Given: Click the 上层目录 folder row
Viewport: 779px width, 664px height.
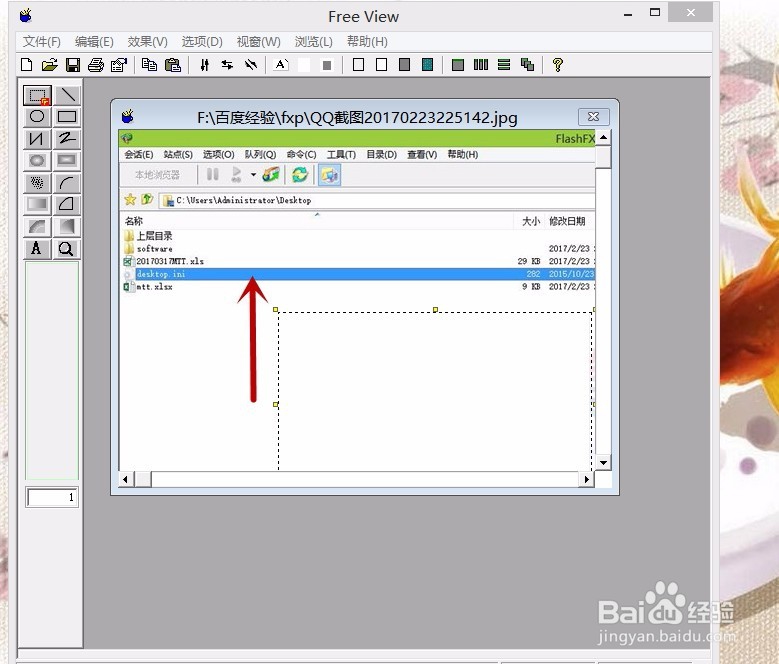Looking at the screenshot, I should (x=358, y=236).
